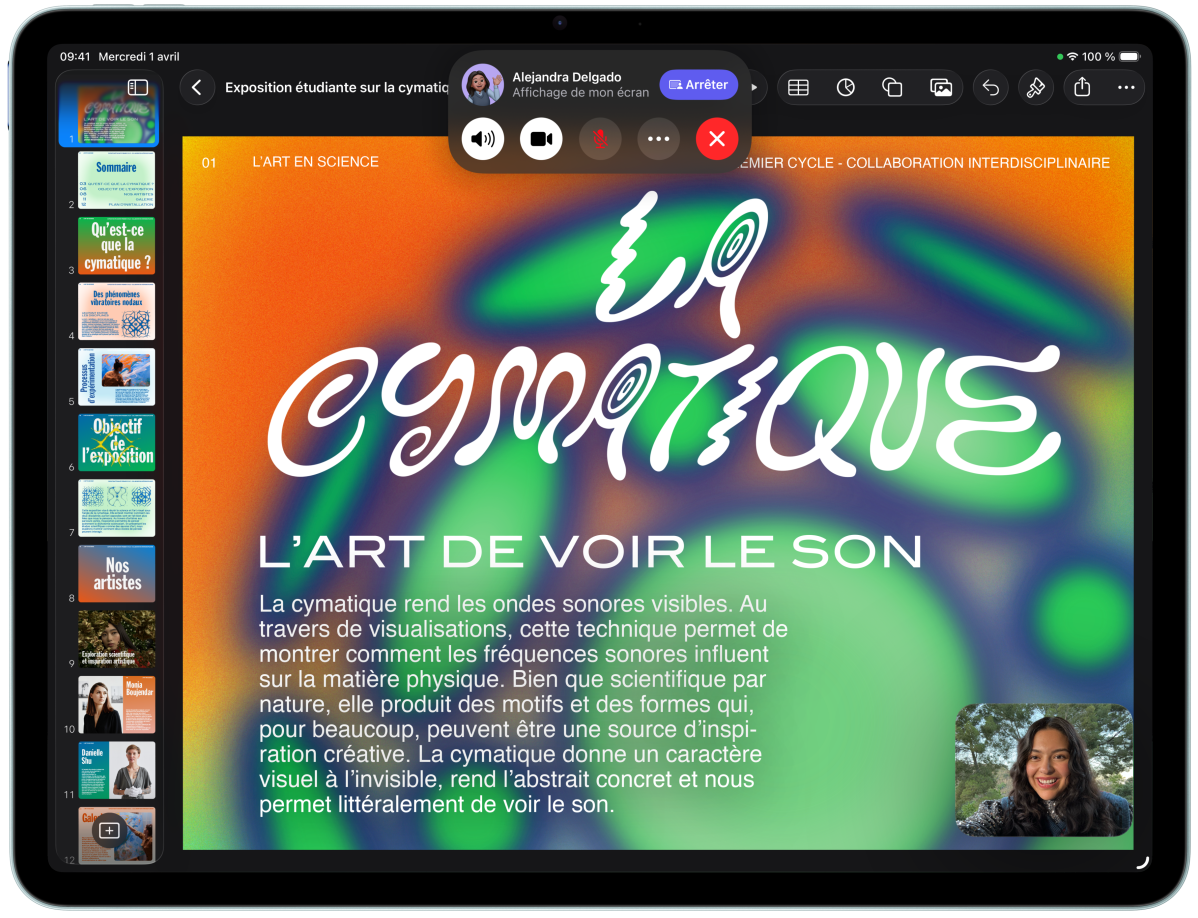Open the More options ellipsis menu

pos(1126,88)
